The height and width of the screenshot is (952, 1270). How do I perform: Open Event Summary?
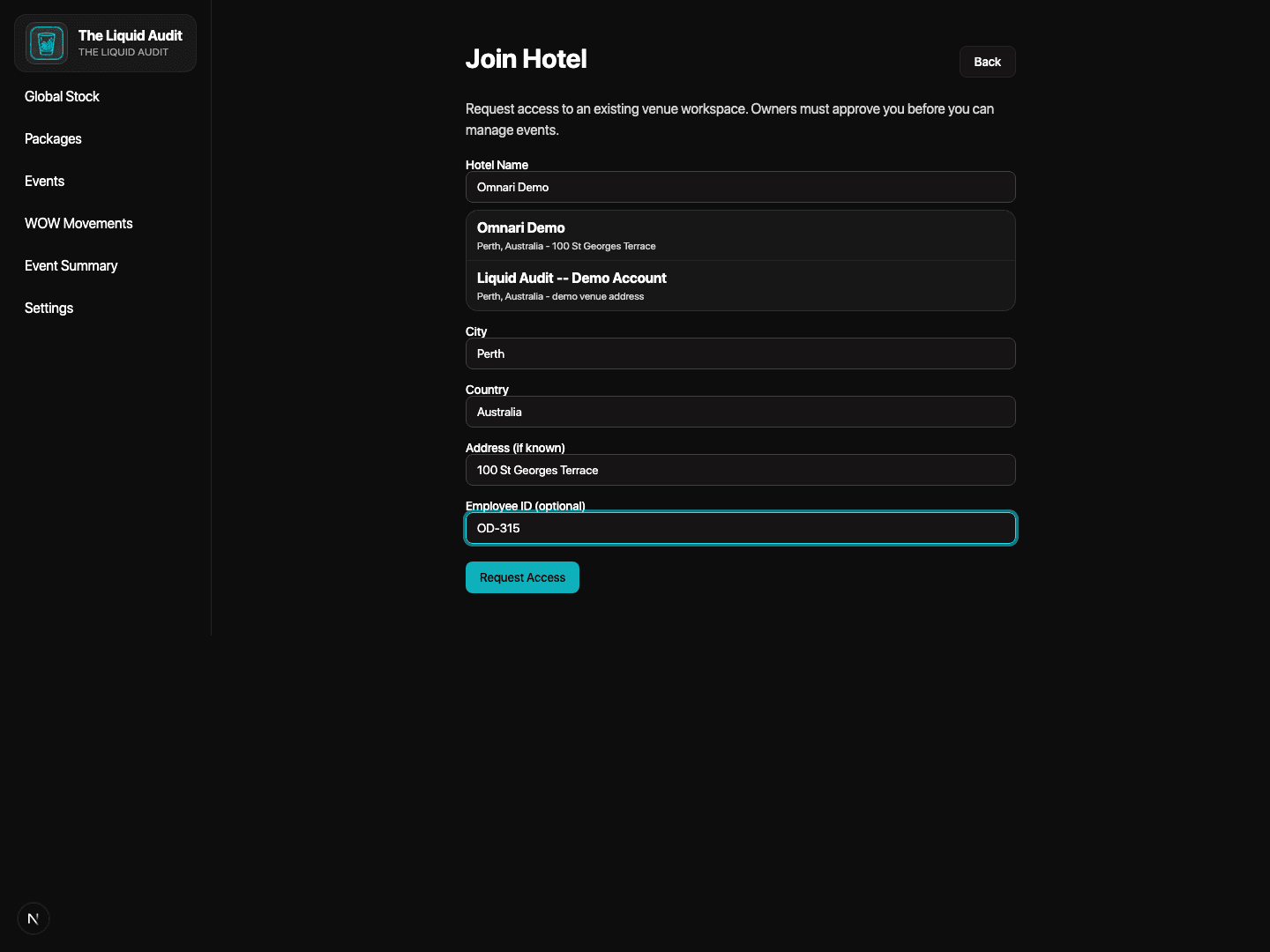click(x=71, y=265)
